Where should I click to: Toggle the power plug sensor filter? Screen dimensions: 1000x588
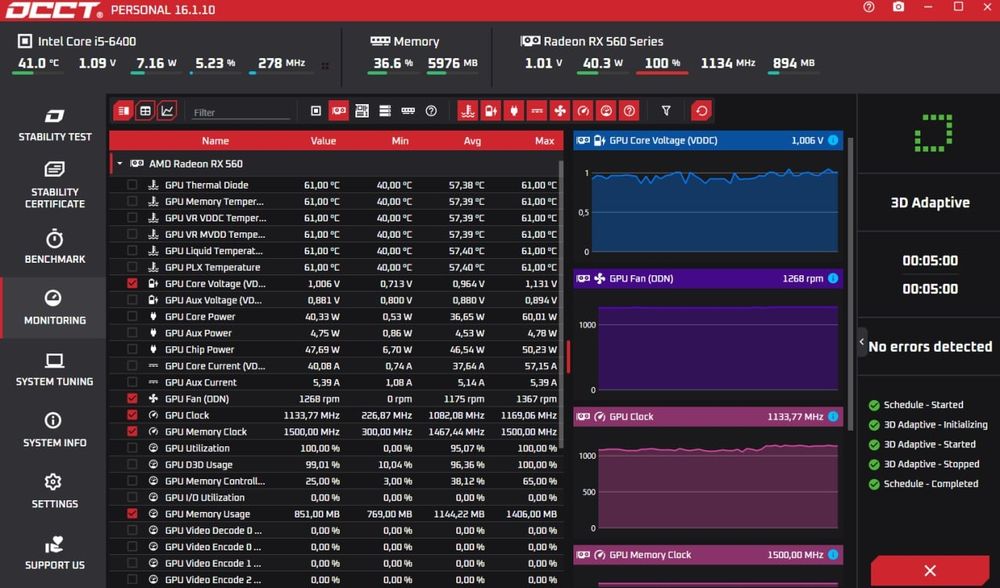[x=513, y=111]
